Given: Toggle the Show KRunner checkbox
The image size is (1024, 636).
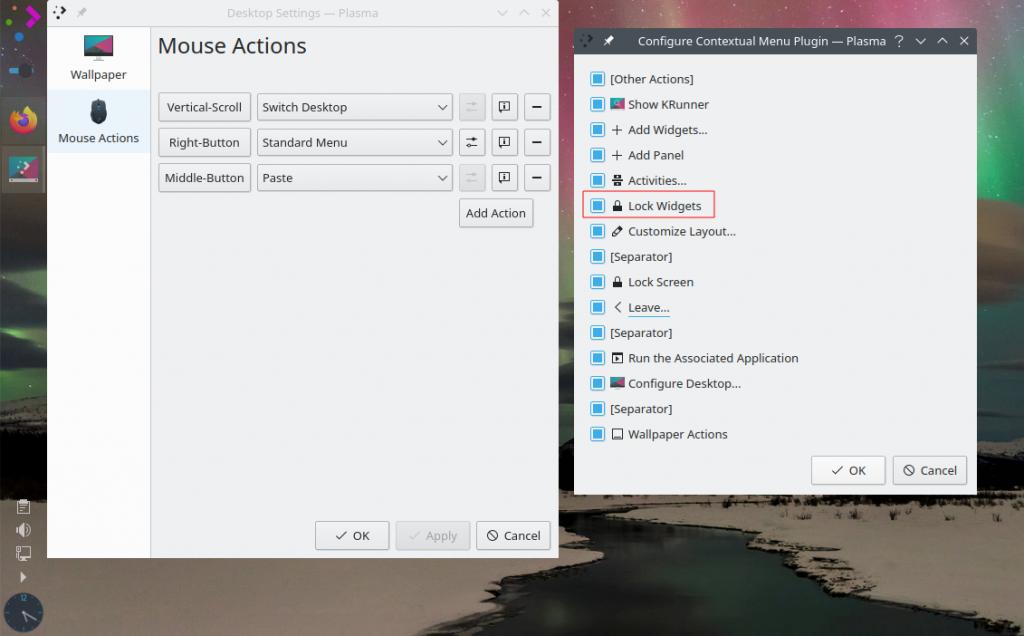Looking at the screenshot, I should [597, 104].
